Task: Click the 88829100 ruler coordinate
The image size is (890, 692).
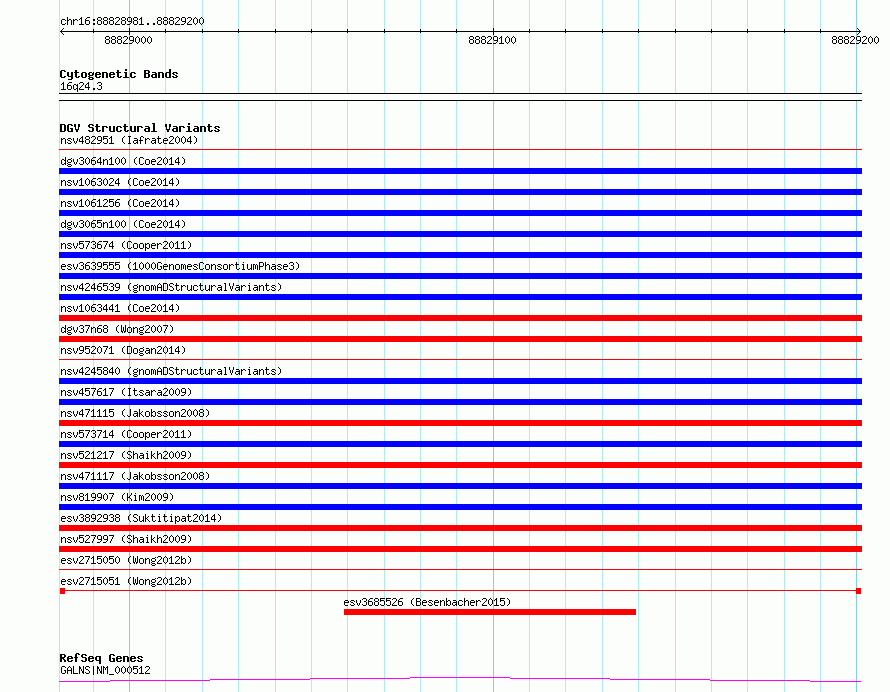Action: click(492, 40)
